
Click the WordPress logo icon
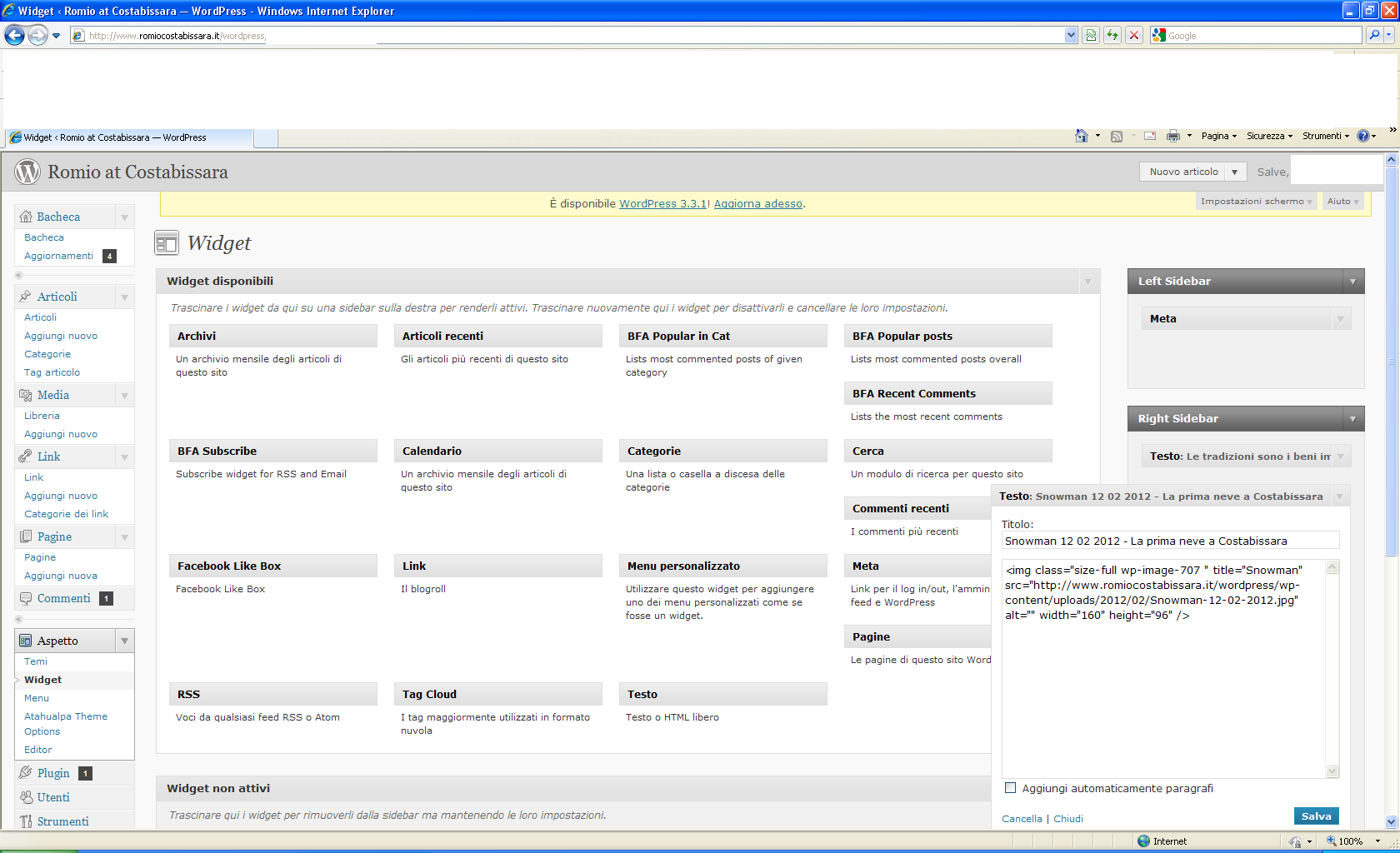tap(27, 172)
